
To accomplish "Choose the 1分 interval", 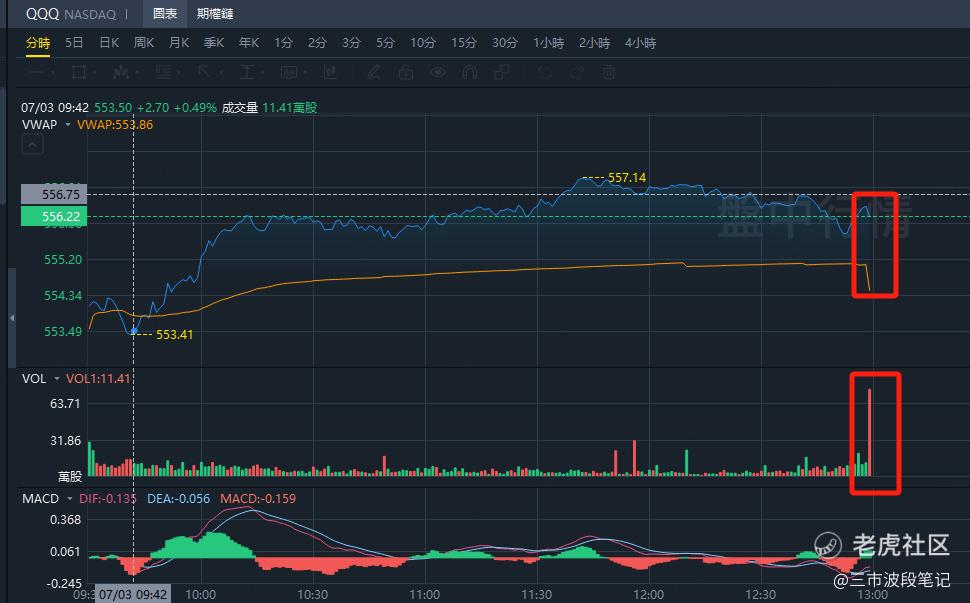I will 283,43.
